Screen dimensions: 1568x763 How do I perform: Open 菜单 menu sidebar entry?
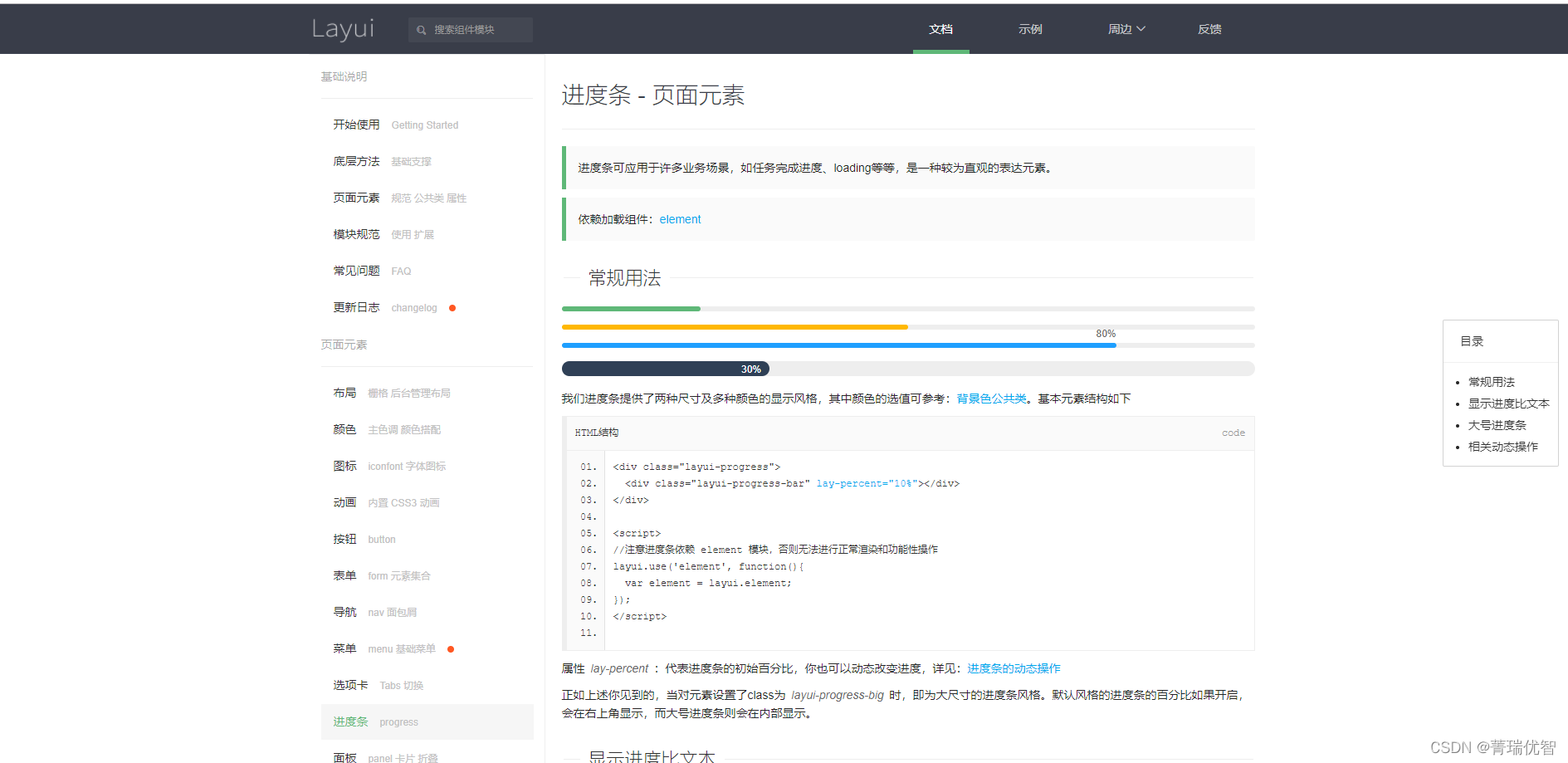[427, 648]
